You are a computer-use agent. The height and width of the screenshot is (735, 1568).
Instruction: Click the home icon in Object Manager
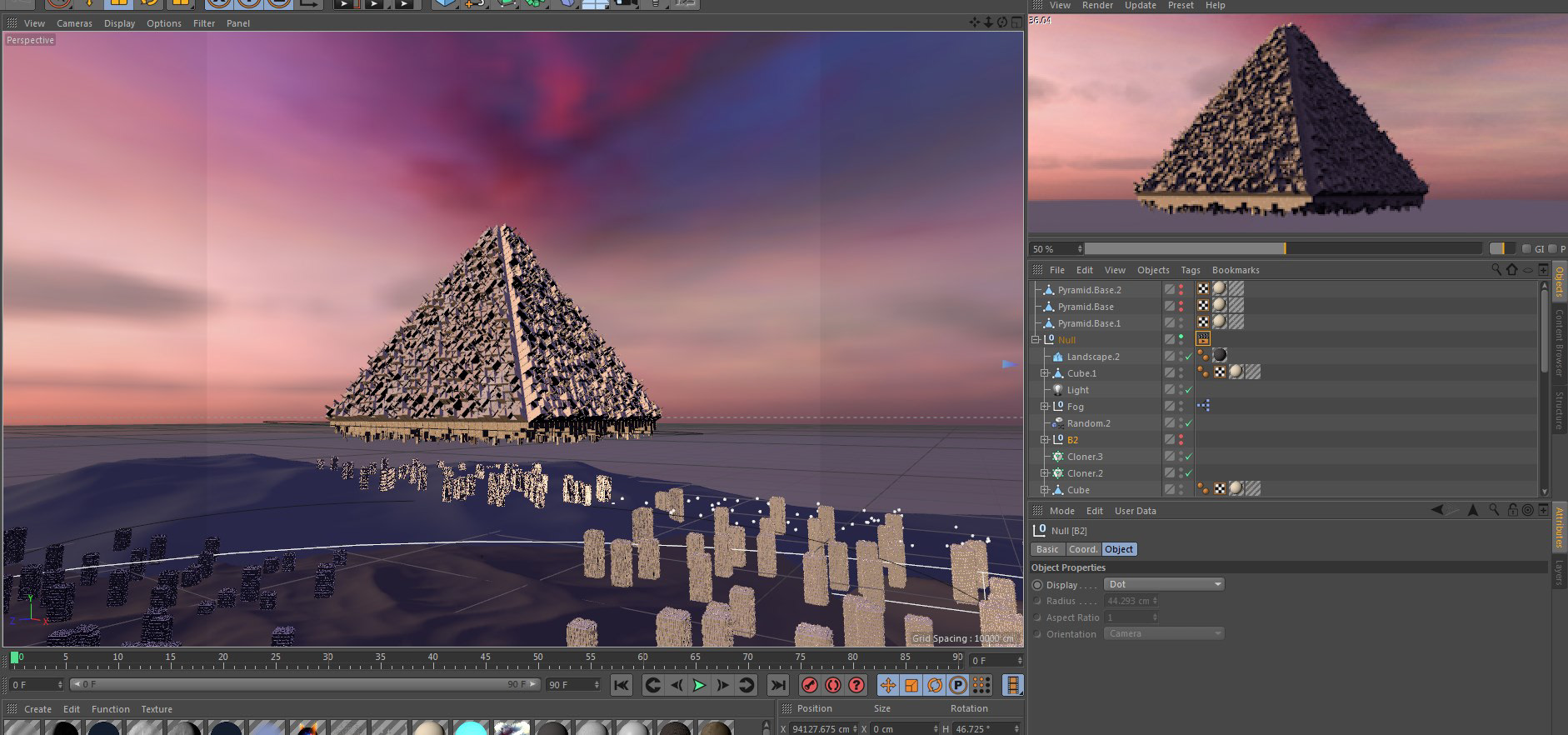(x=1511, y=270)
